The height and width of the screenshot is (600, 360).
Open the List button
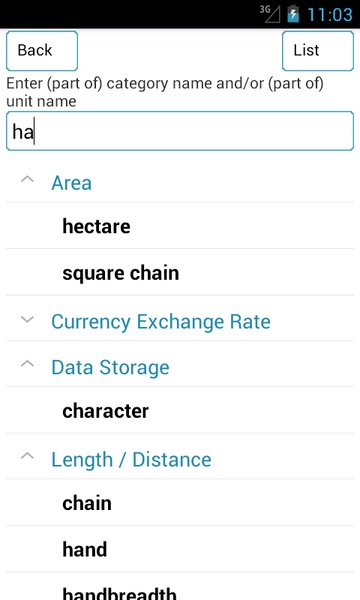click(318, 51)
